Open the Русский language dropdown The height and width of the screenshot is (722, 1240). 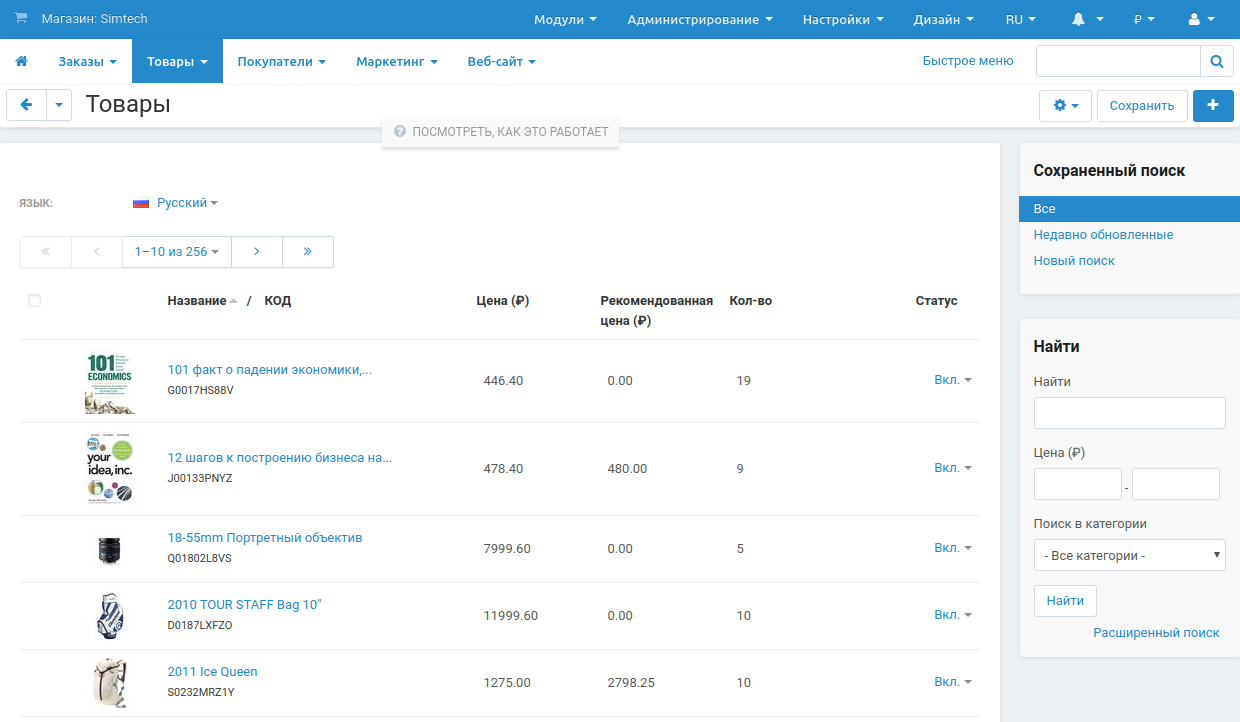pos(176,203)
